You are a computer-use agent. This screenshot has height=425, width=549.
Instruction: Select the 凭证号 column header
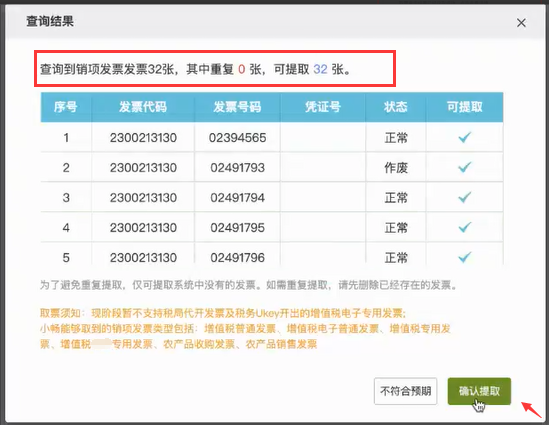323,107
